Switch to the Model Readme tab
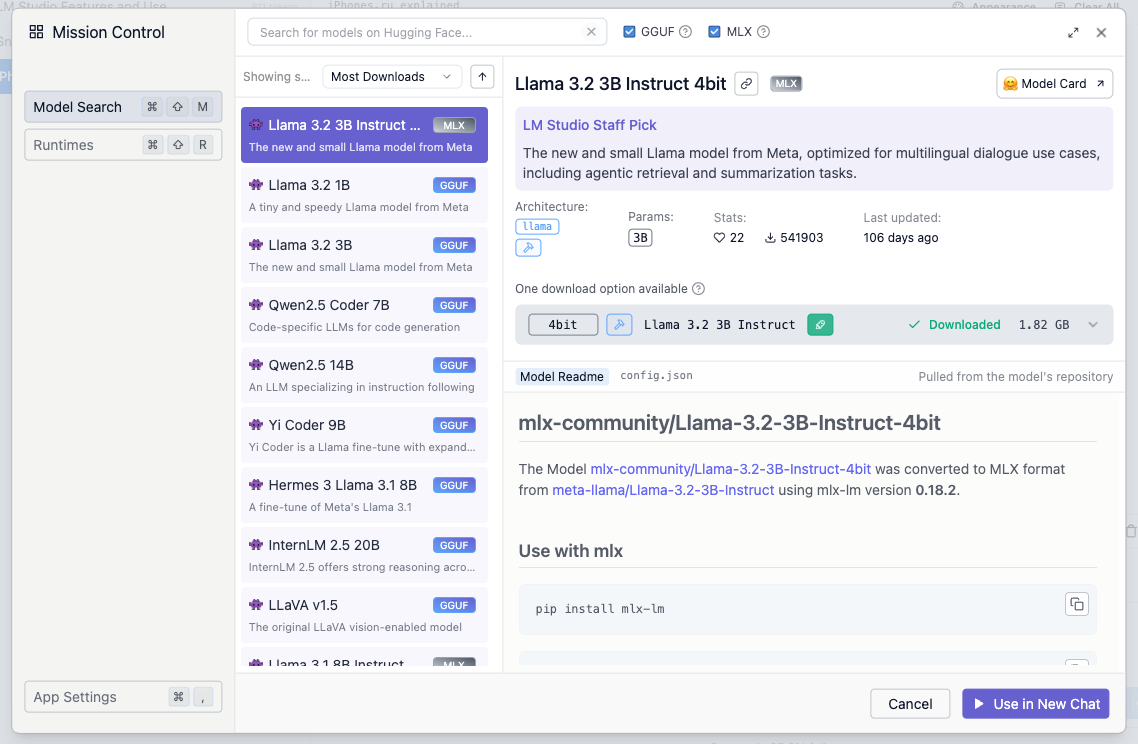 coord(562,376)
